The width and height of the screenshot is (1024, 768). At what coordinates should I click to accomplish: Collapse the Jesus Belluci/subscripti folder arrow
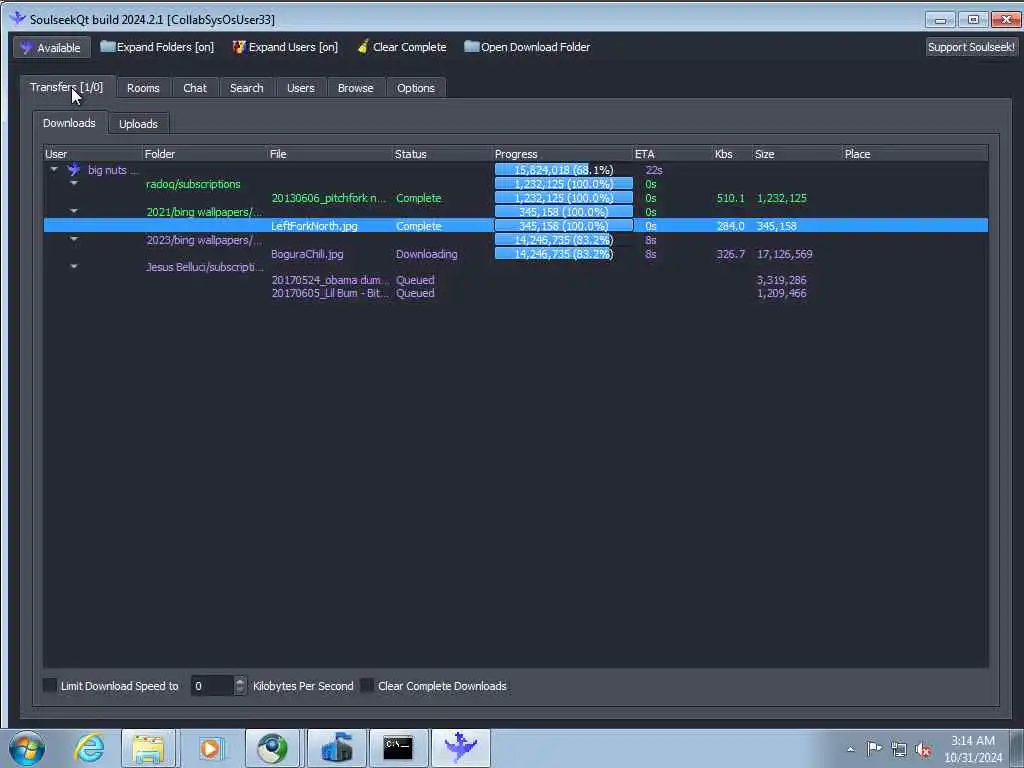pyautogui.click(x=74, y=266)
